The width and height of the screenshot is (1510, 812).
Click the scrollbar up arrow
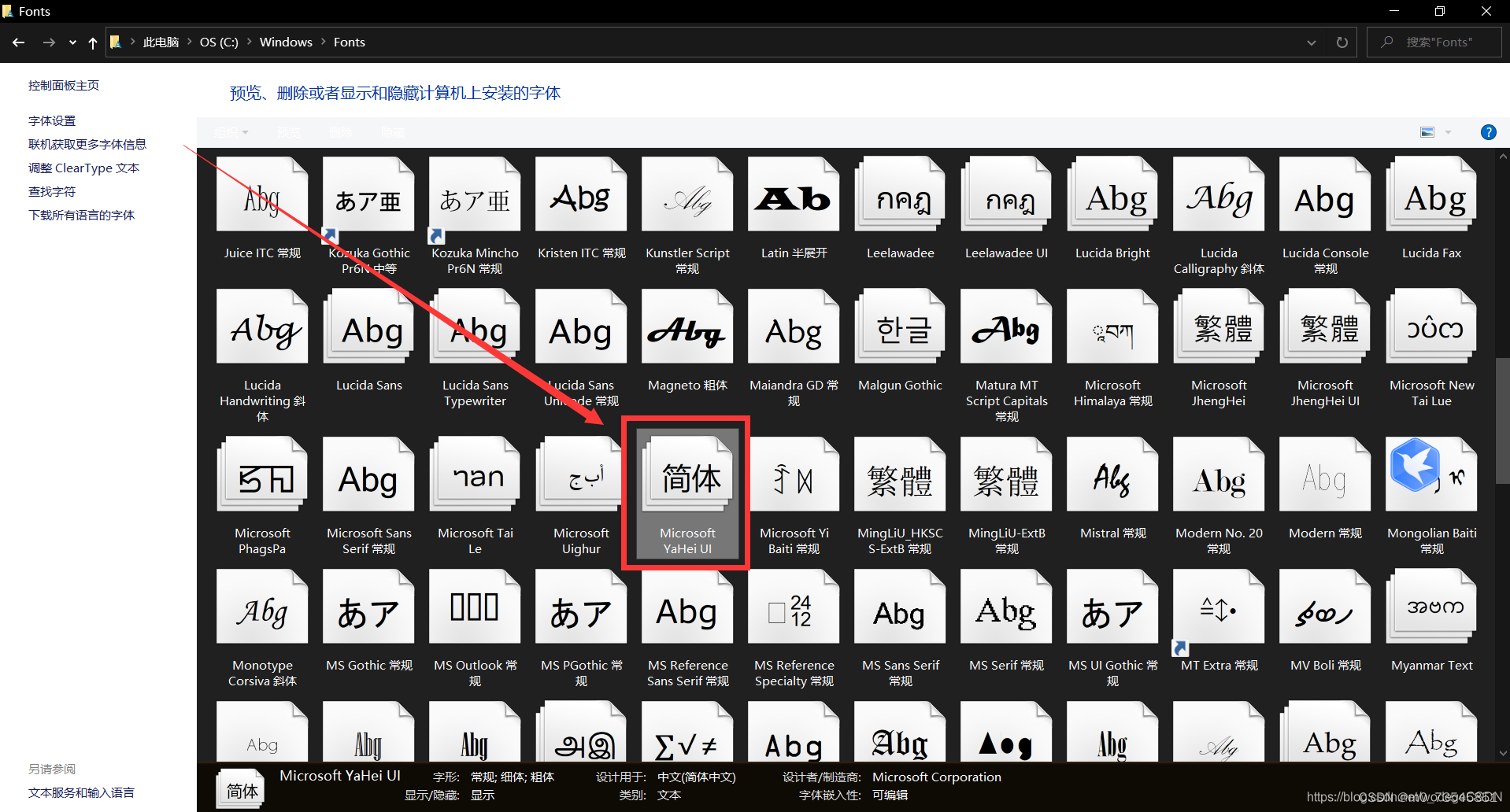pos(1502,157)
